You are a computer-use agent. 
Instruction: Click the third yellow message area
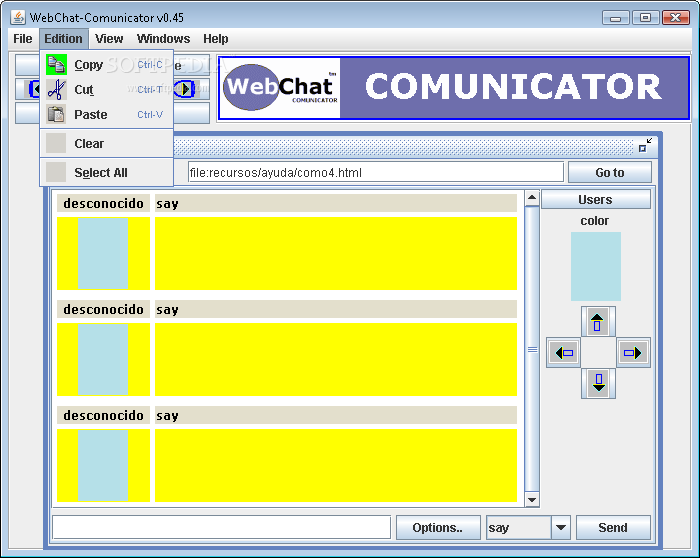coord(336,465)
